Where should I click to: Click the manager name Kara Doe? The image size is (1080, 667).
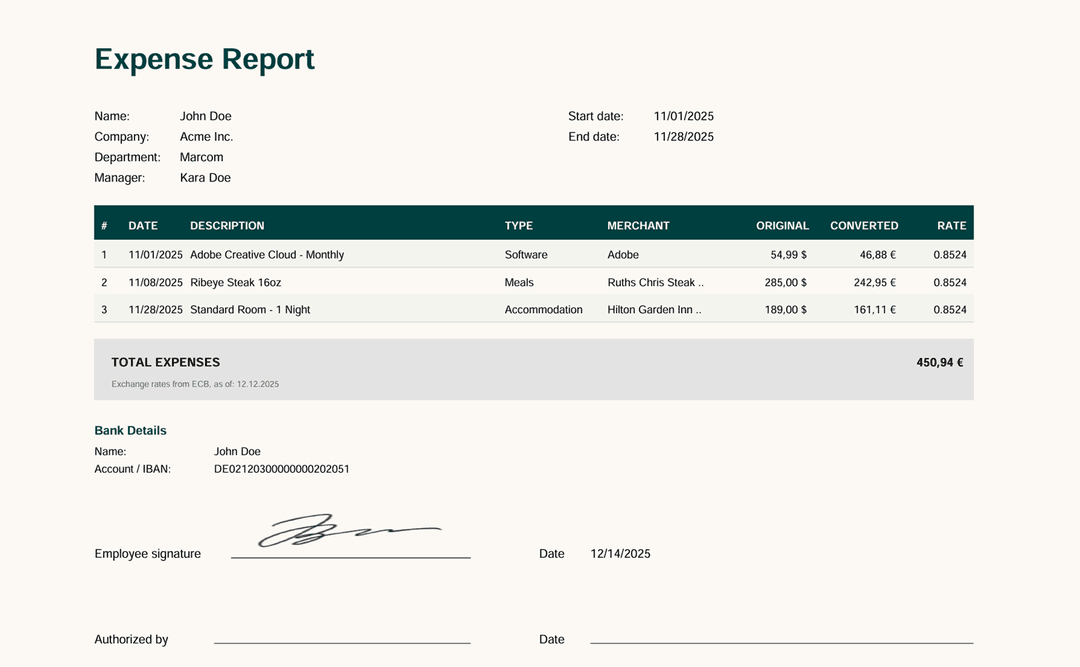[x=205, y=177]
